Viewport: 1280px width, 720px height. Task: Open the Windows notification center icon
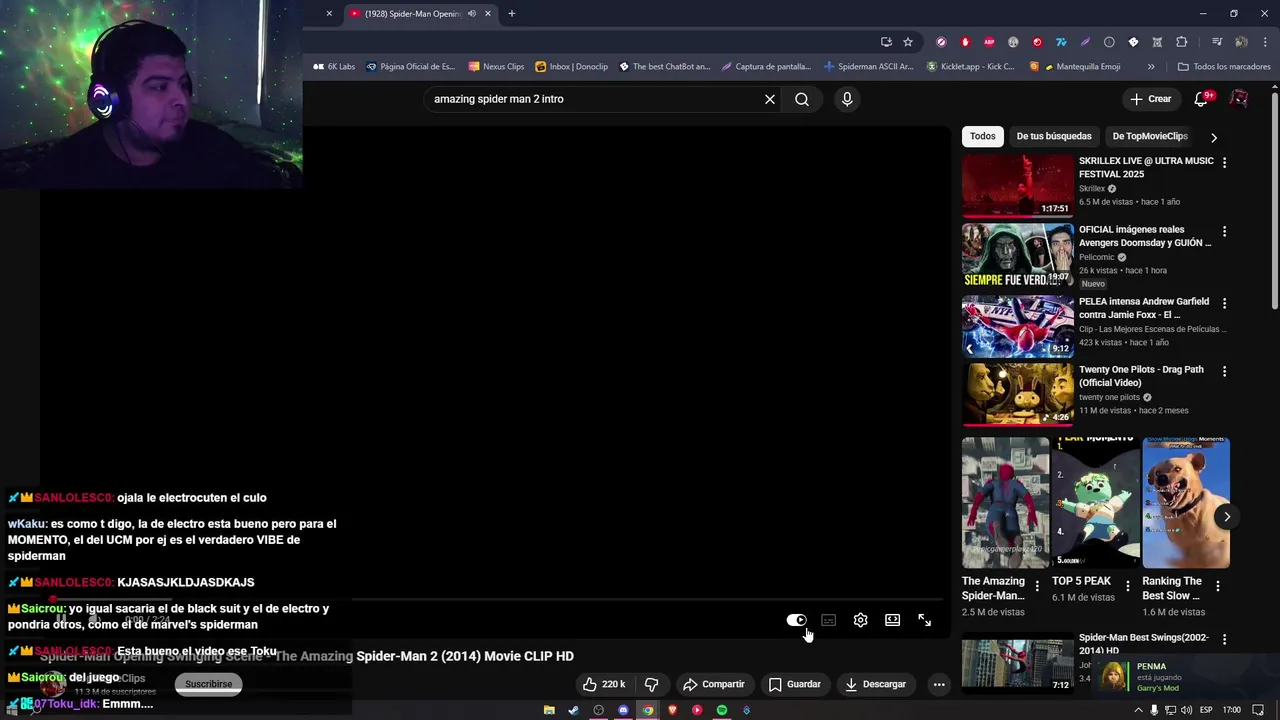tap(1257, 710)
